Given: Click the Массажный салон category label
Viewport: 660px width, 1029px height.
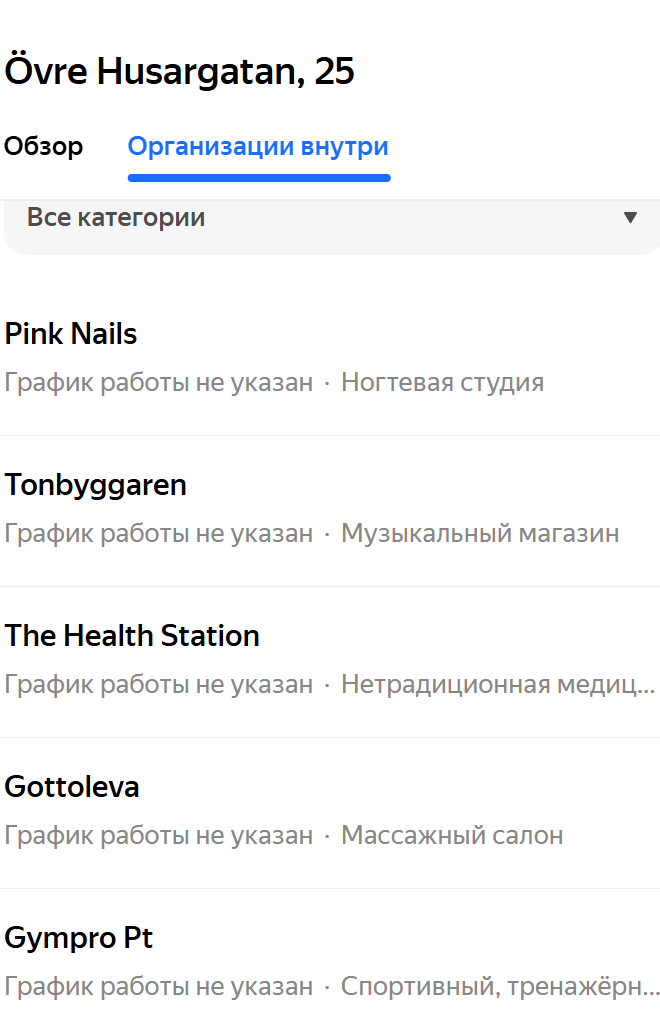Looking at the screenshot, I should 452,835.
